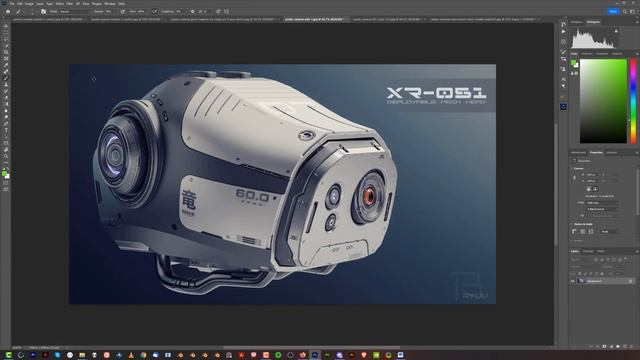Screen dimensions: 640x360
Task: Open the brush settings panel icon
Action: pos(43,11)
